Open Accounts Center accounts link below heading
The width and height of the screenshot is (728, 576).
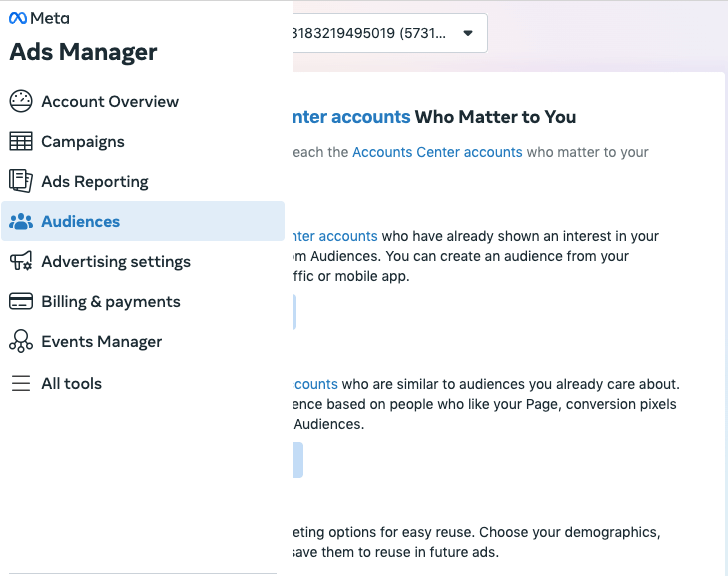(x=437, y=152)
